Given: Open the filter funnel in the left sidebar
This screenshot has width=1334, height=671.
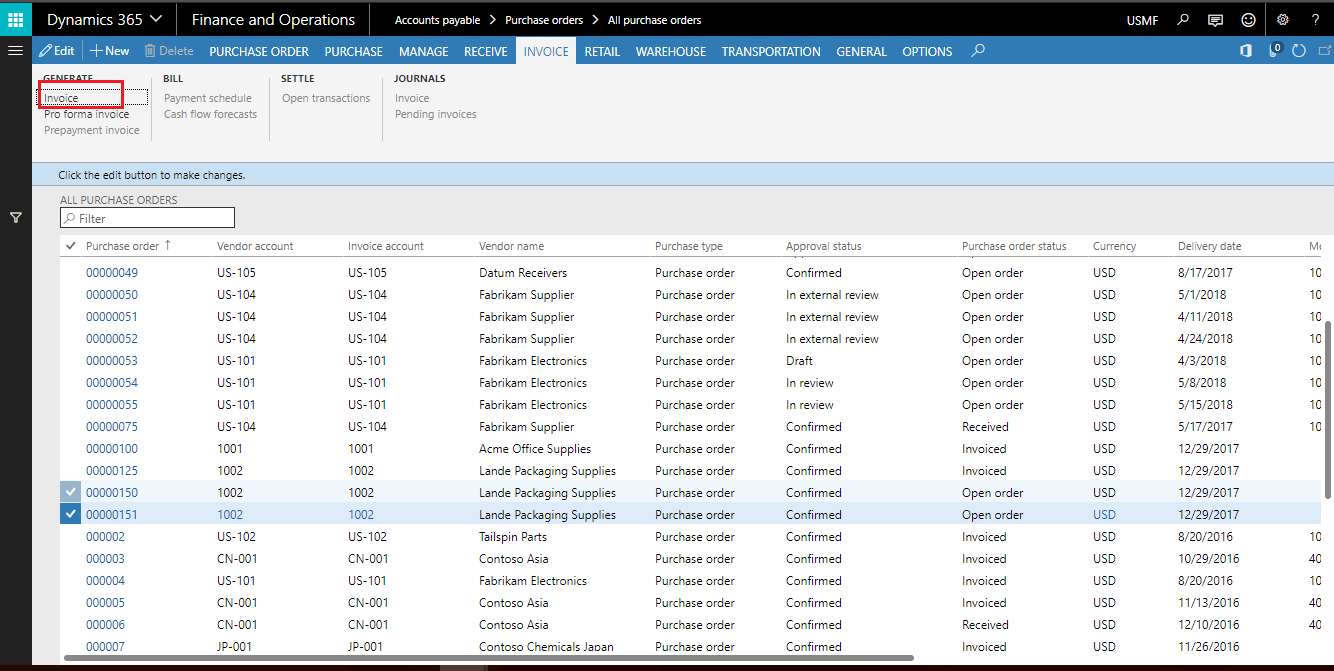Looking at the screenshot, I should click(x=15, y=216).
